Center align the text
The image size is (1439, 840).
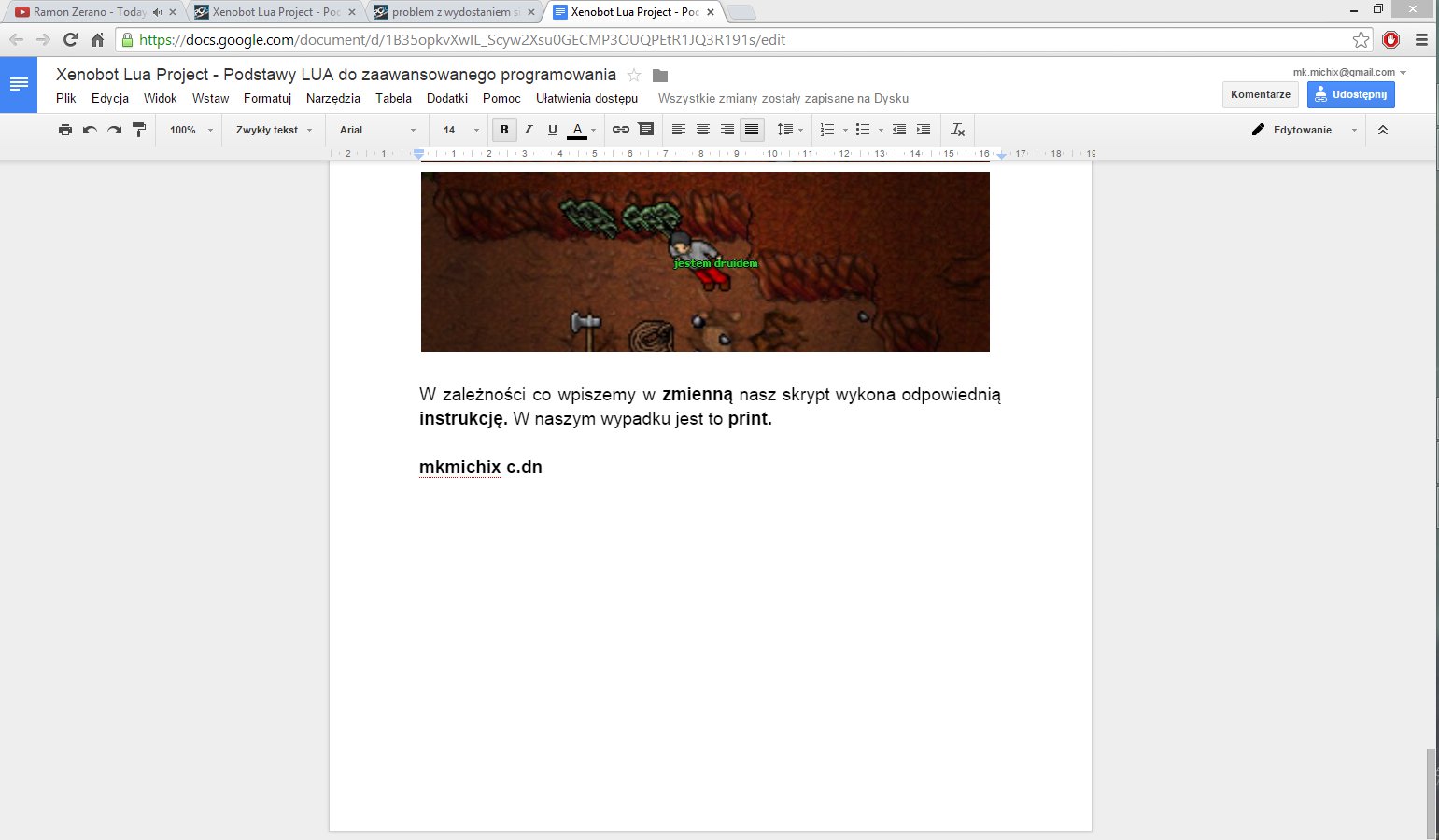[x=703, y=130]
